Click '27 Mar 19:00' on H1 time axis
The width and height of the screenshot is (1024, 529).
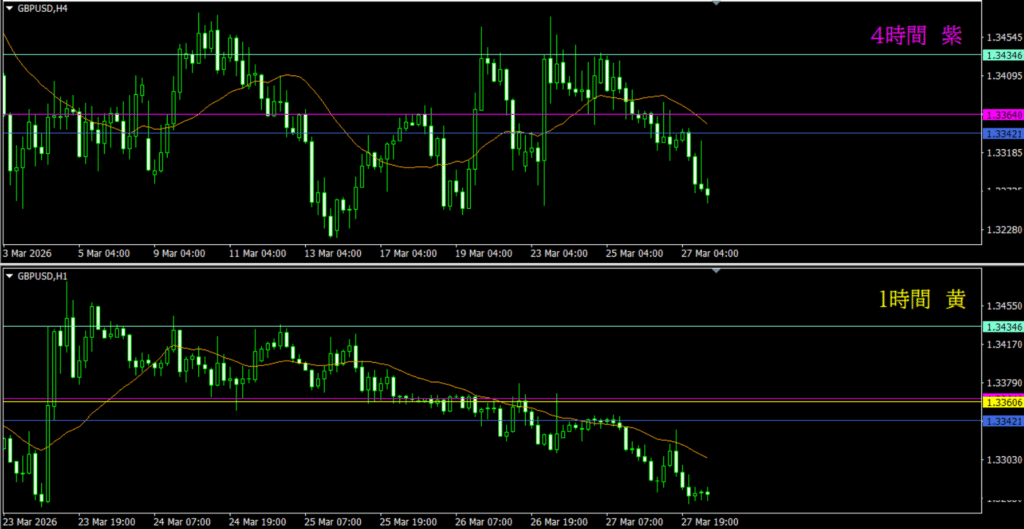click(709, 521)
